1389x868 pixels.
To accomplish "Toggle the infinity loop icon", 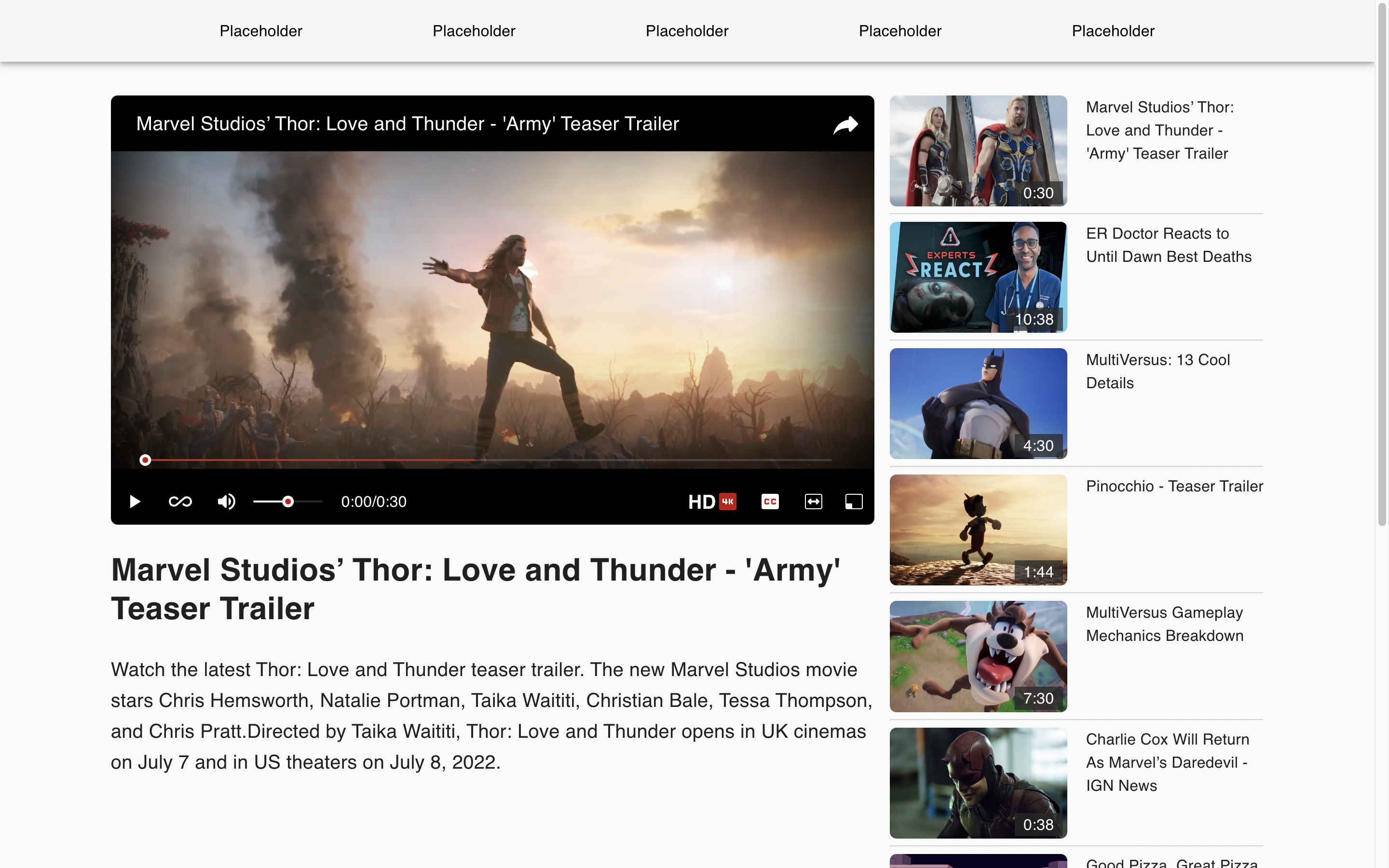I will (x=180, y=502).
